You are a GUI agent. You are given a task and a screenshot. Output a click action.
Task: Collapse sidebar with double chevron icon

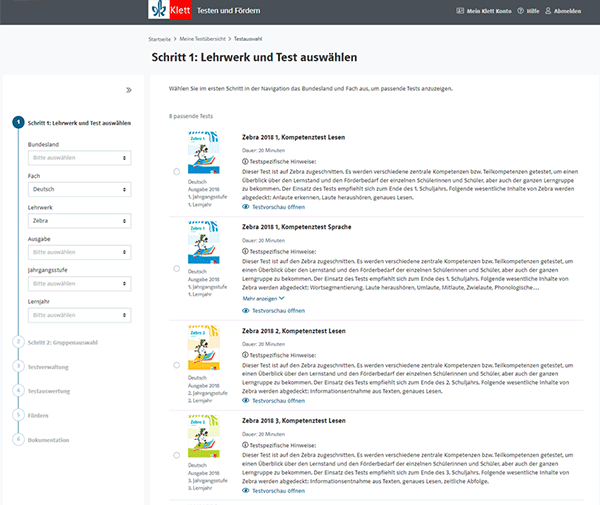129,90
